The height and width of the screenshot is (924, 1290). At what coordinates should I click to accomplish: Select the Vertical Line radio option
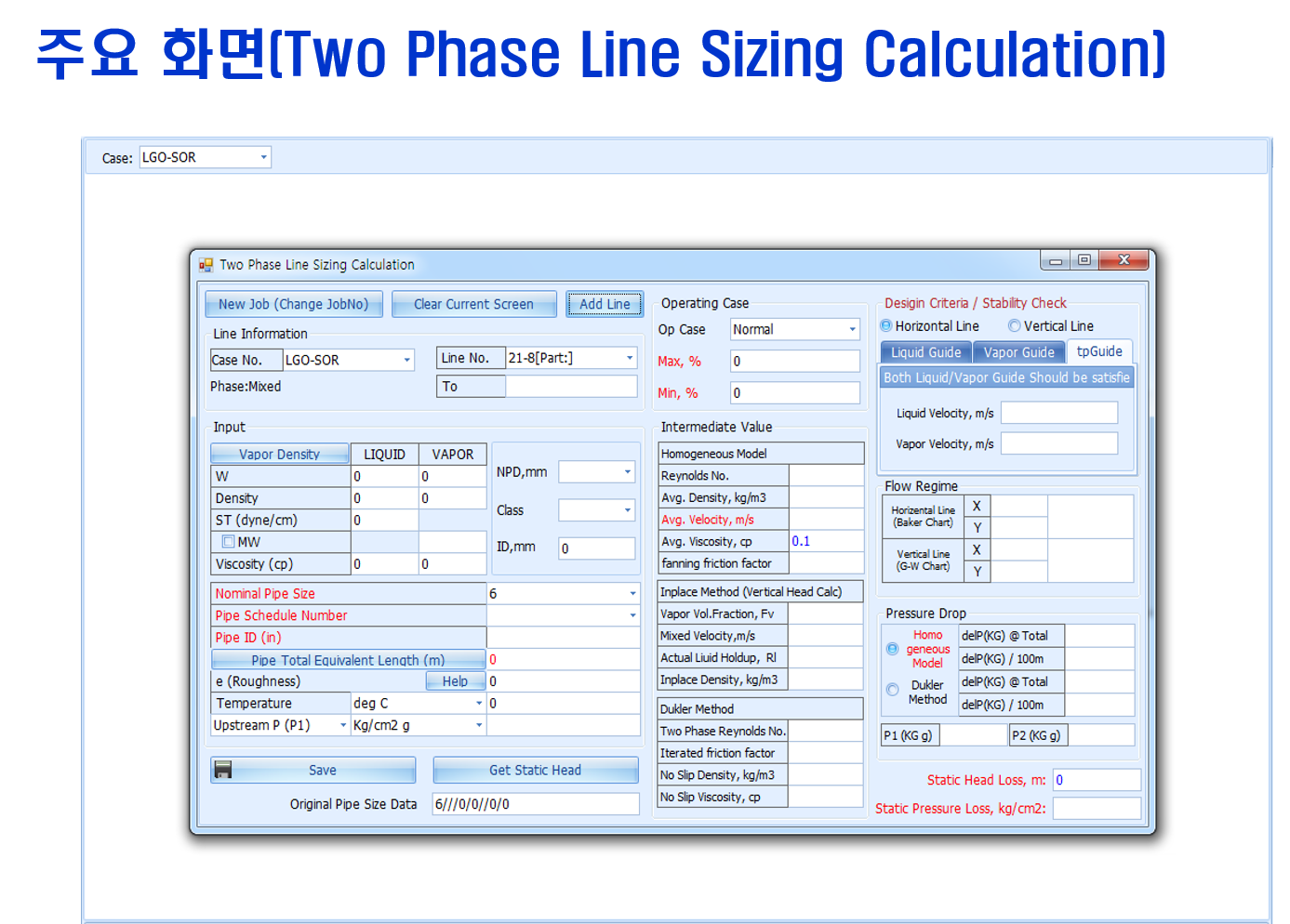[1015, 326]
